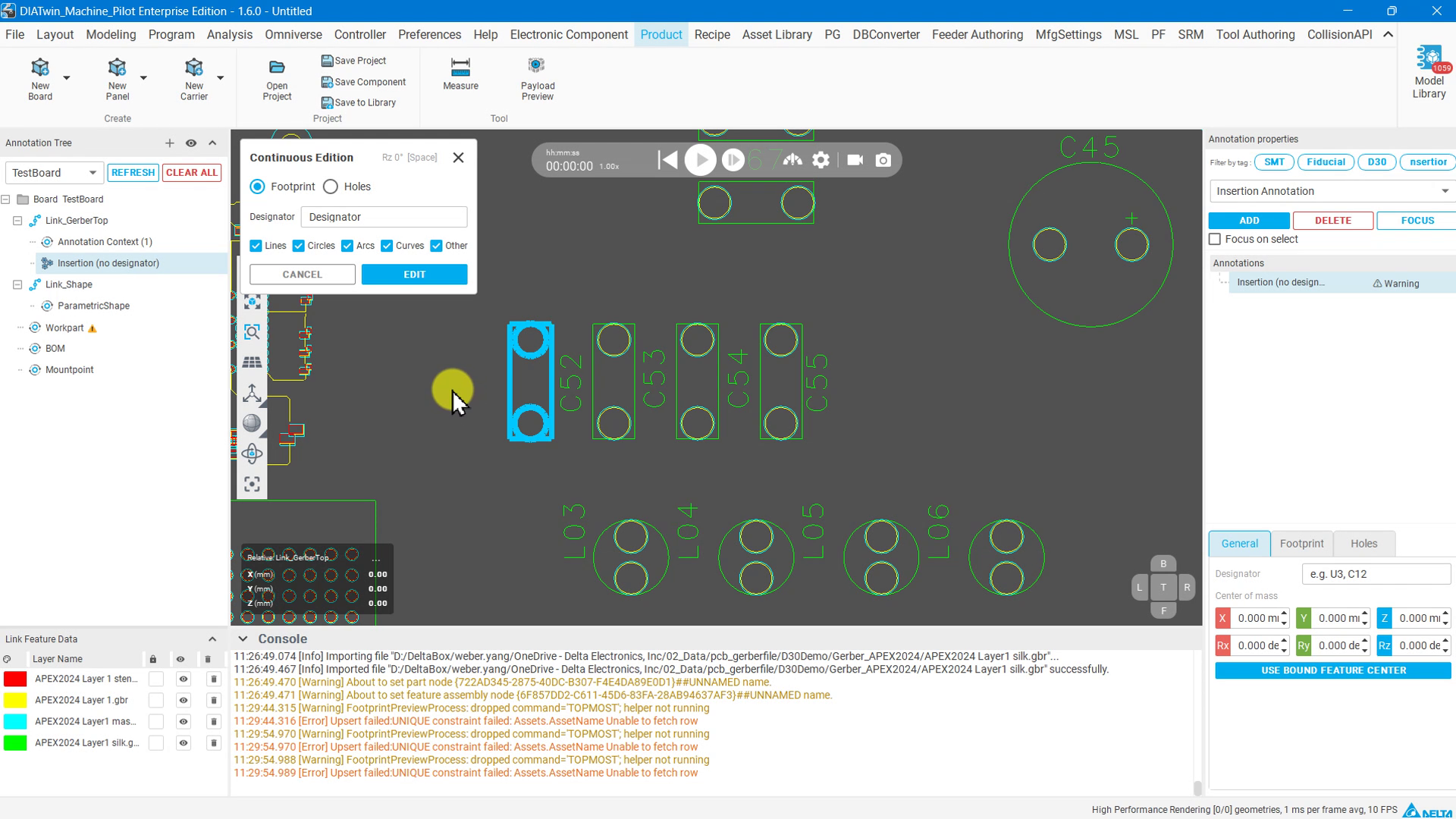This screenshot has width=1456, height=819.
Task: Collapse the Annotation Tree panel
Action: (212, 143)
